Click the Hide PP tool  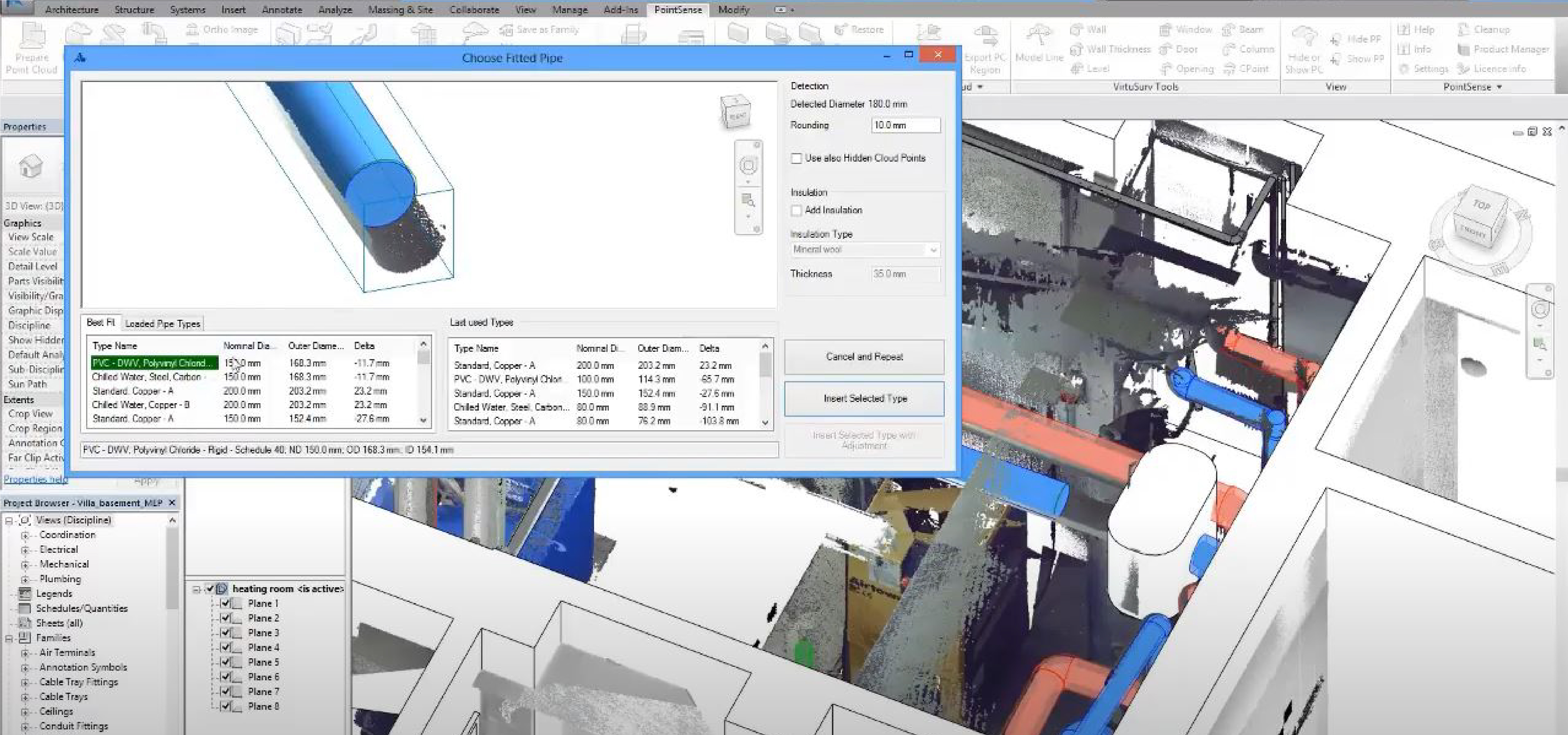point(1355,40)
